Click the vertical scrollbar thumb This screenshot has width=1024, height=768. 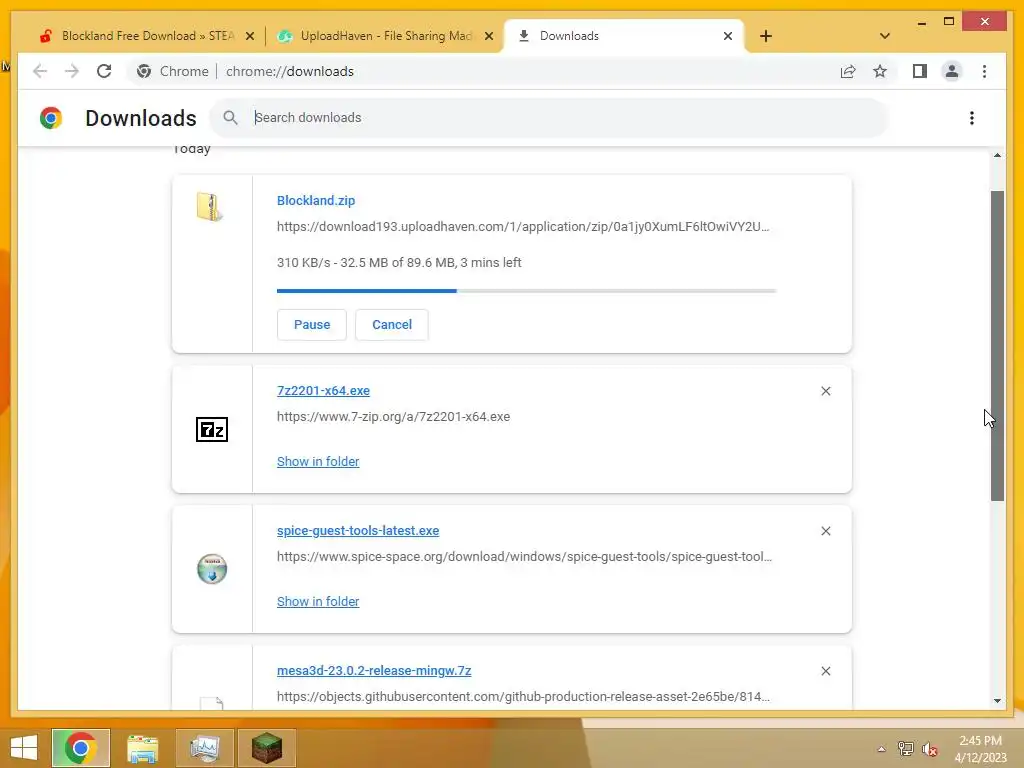[997, 346]
